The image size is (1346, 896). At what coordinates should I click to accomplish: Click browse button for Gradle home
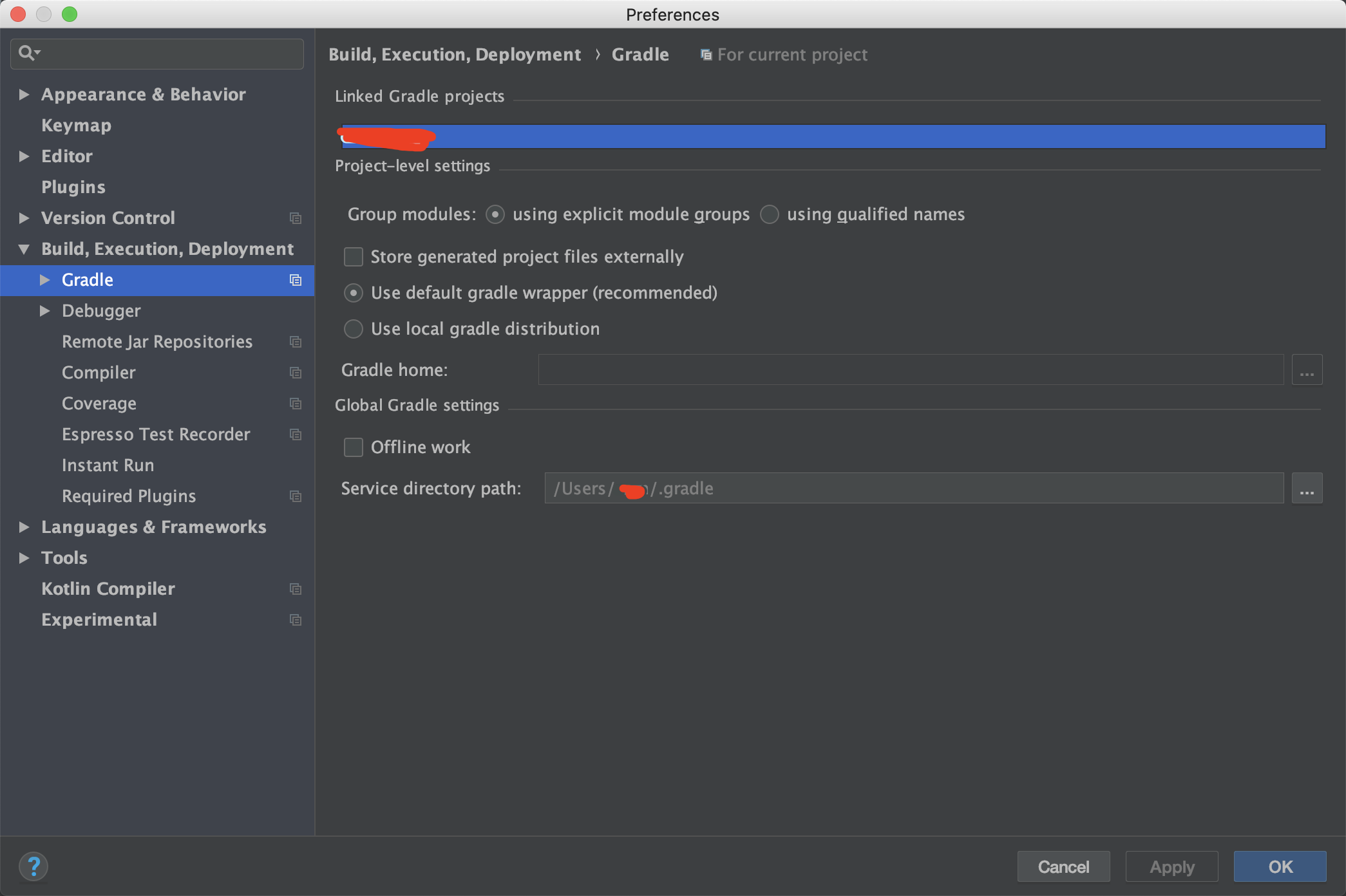click(x=1307, y=370)
